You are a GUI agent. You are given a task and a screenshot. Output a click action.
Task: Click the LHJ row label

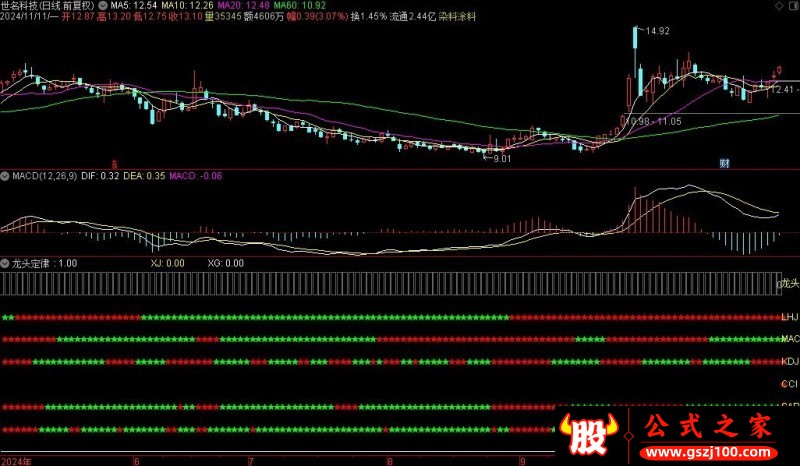[x=790, y=317]
